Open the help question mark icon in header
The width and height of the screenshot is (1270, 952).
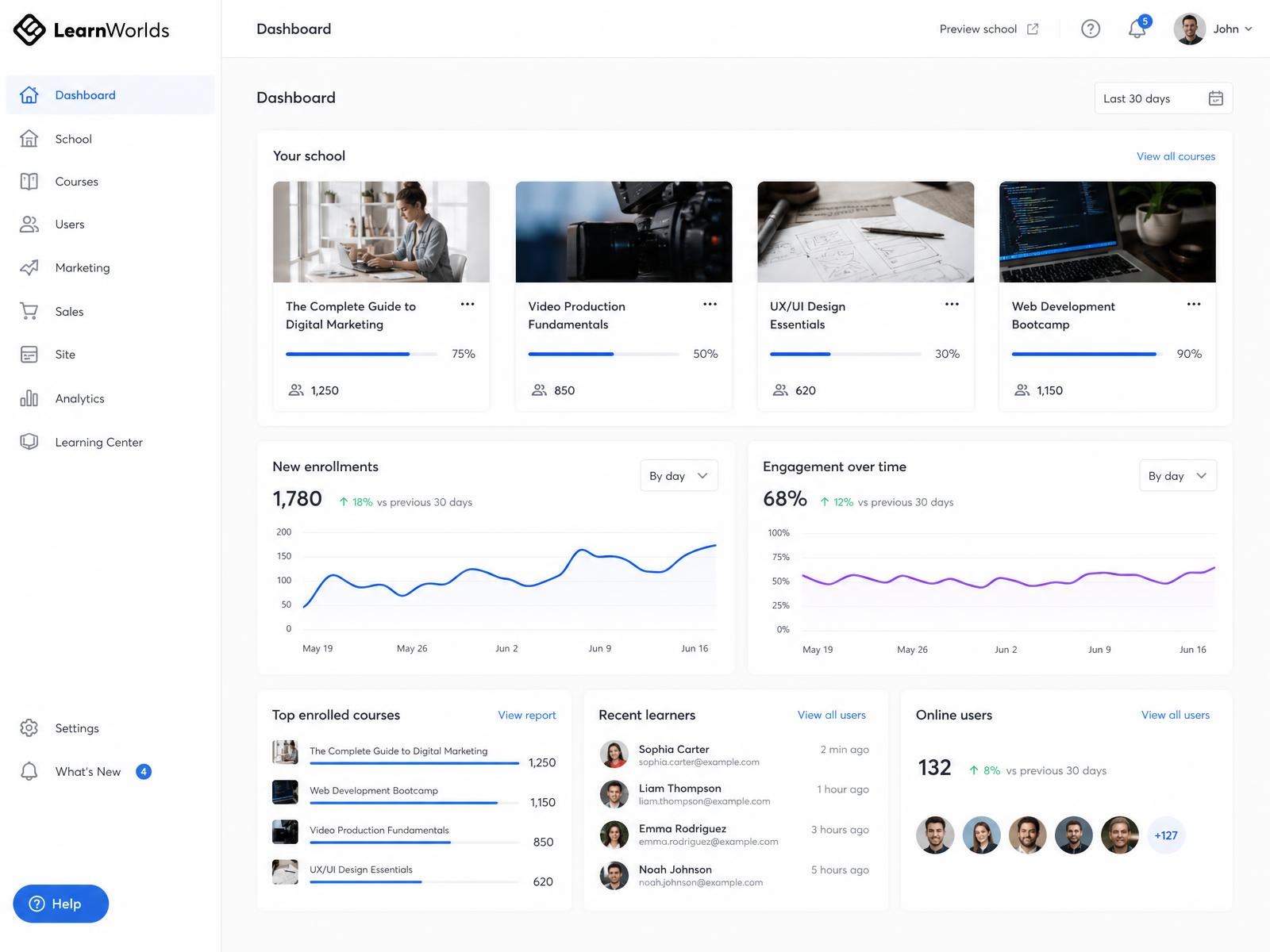[x=1091, y=29]
